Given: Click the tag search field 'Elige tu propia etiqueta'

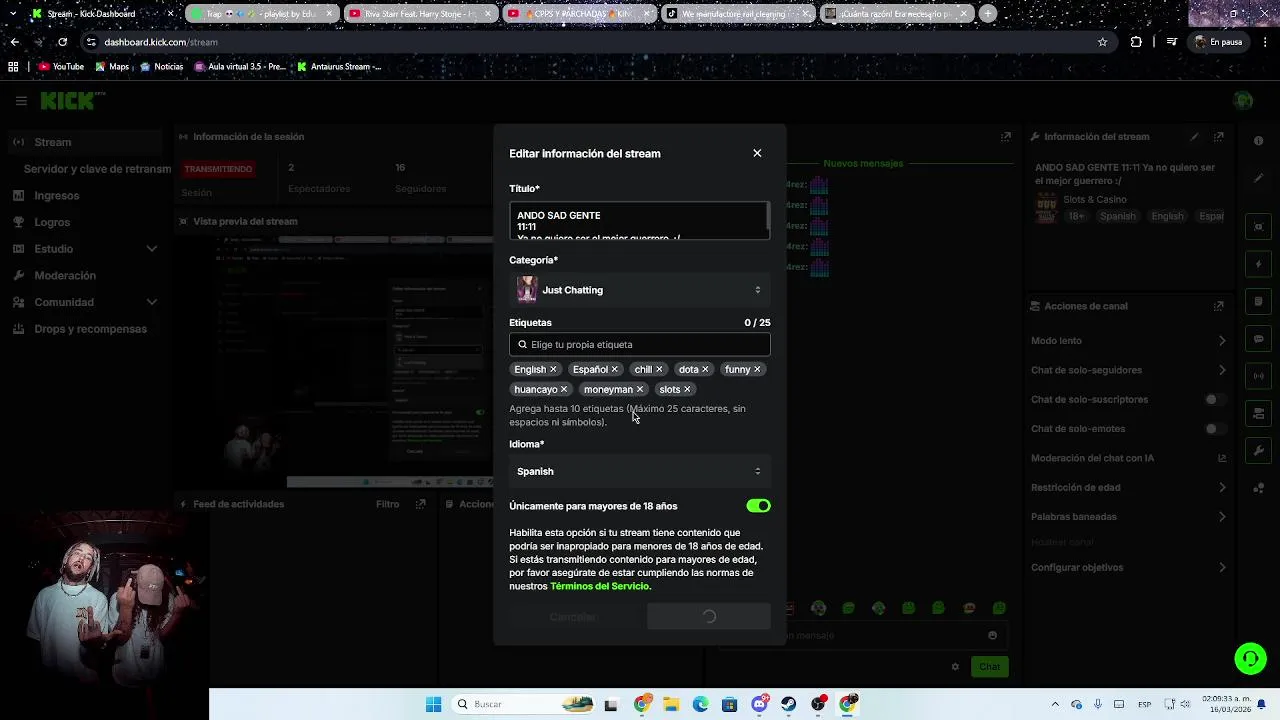Looking at the screenshot, I should click(x=640, y=344).
